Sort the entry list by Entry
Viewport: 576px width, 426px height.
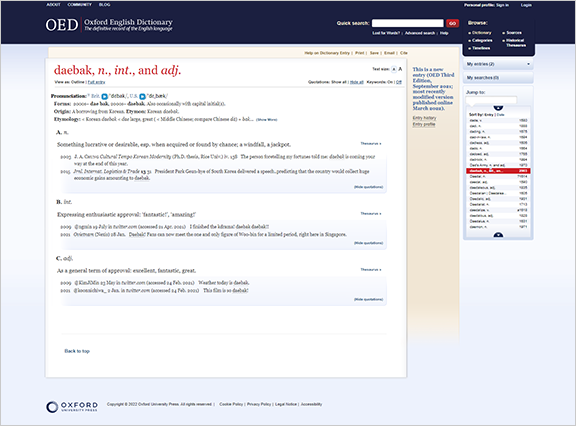pos(489,115)
